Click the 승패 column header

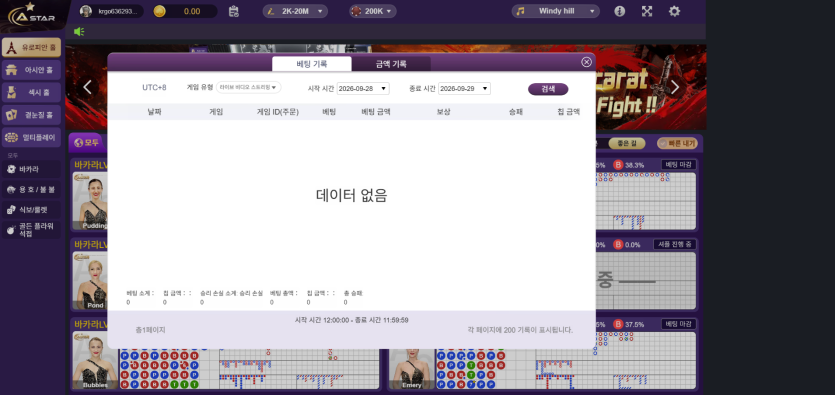point(515,112)
